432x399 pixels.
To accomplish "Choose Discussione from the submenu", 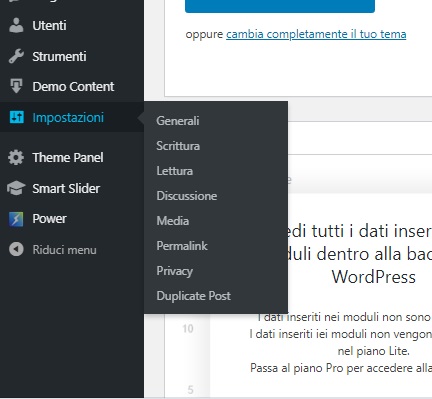I will (187, 196).
